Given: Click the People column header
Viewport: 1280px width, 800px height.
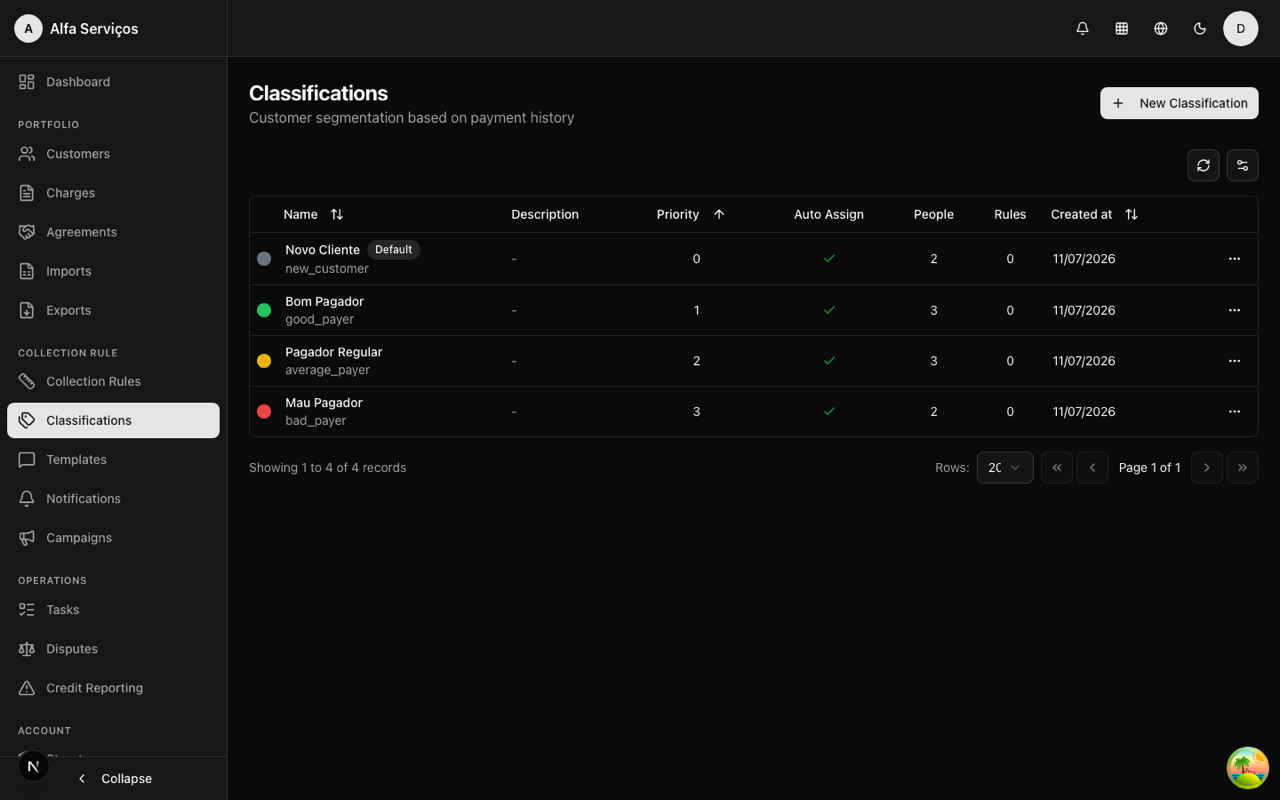Looking at the screenshot, I should pos(934,214).
